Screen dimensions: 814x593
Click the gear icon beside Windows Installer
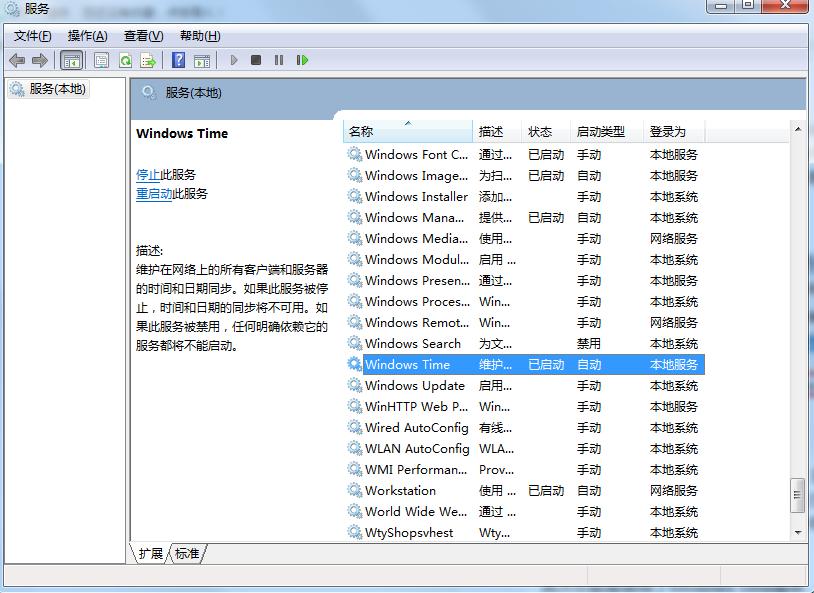[355, 196]
